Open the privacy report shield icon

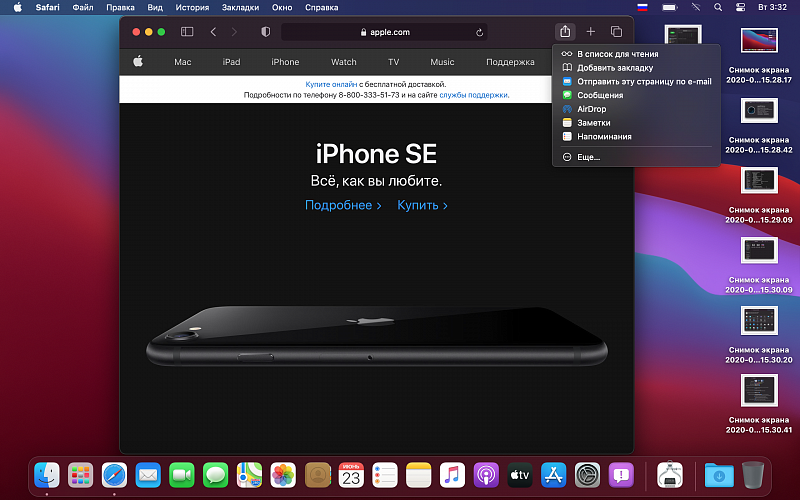(x=265, y=32)
